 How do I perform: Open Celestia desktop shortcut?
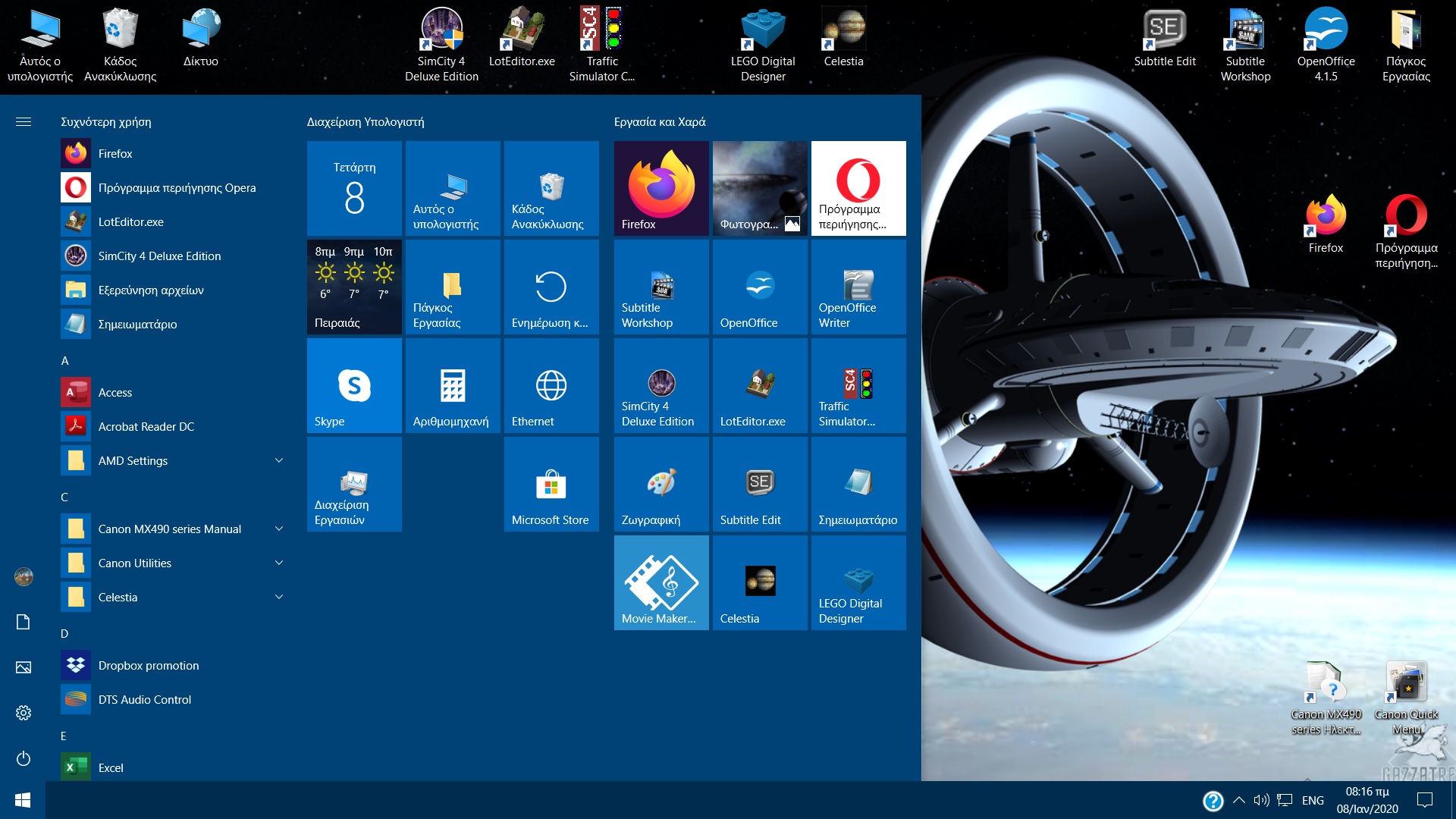[x=843, y=38]
